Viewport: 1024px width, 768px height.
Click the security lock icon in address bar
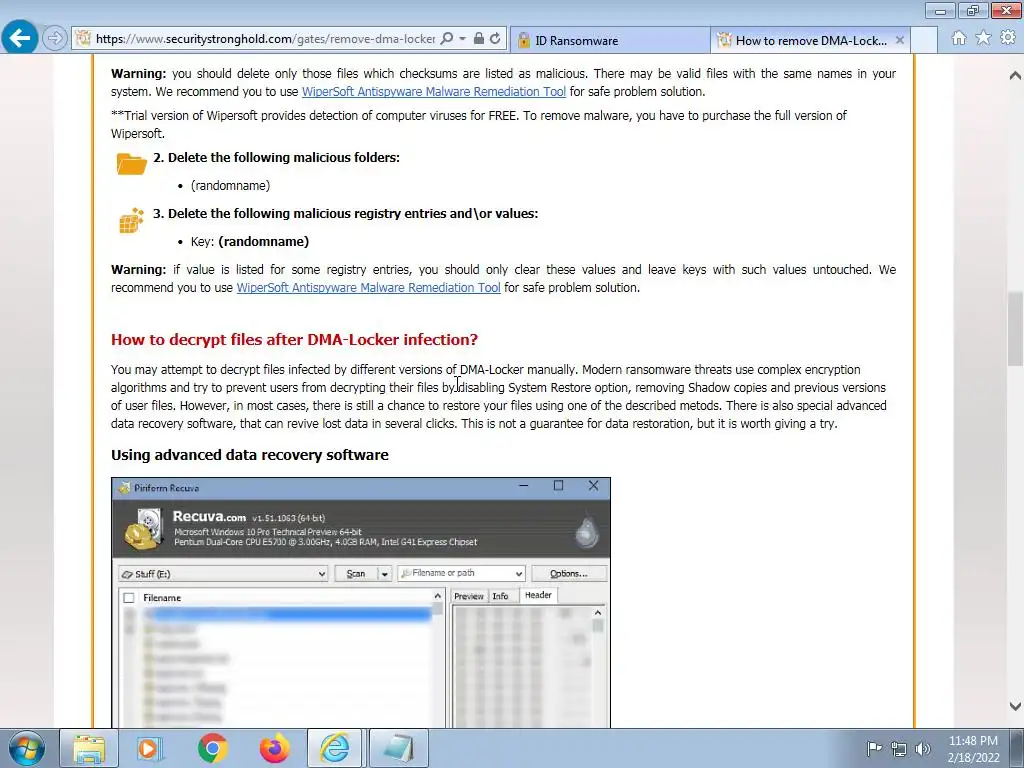coord(479,39)
